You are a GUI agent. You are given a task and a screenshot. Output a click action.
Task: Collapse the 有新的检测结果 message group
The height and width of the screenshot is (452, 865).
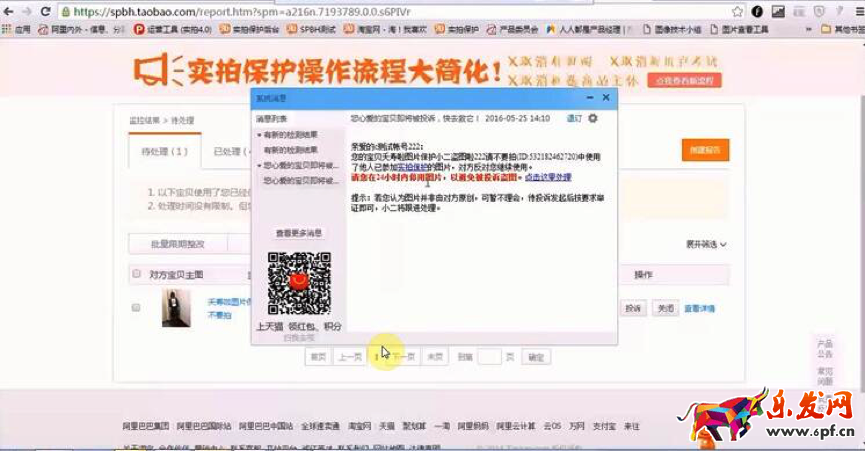coord(259,135)
